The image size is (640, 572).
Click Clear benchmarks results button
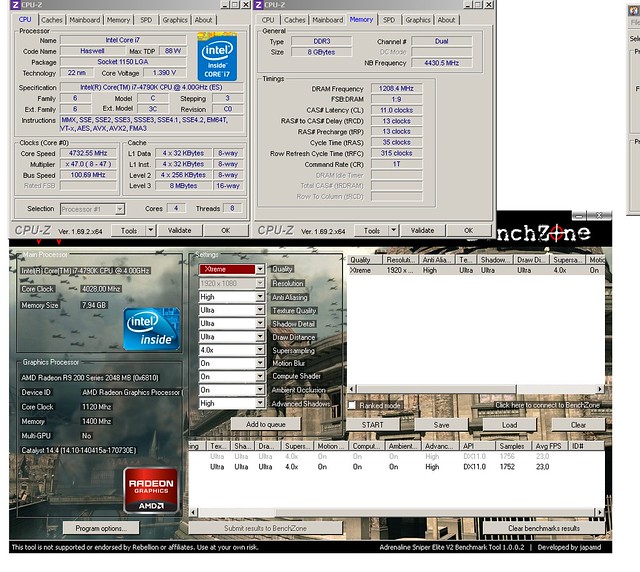coord(544,528)
